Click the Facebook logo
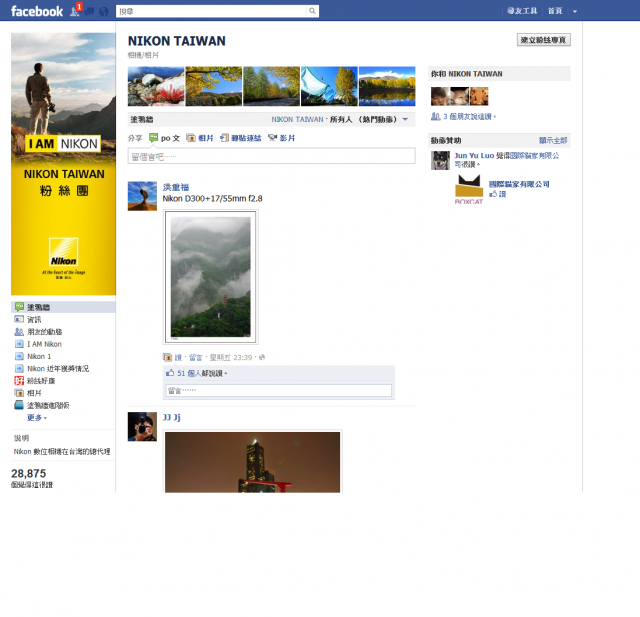The height and width of the screenshot is (617, 640). pyautogui.click(x=37, y=11)
